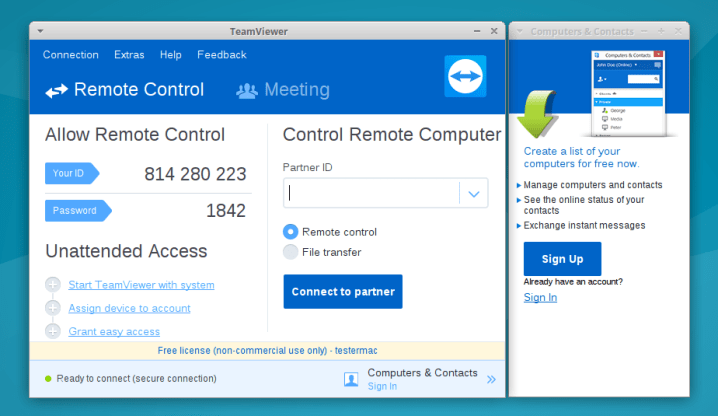Open the Grant easy access link
Image resolution: width=718 pixels, height=416 pixels.
tap(114, 331)
